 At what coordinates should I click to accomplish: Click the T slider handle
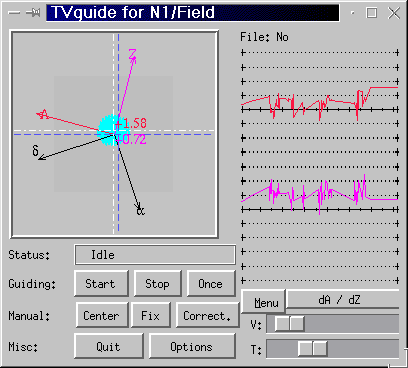313,349
